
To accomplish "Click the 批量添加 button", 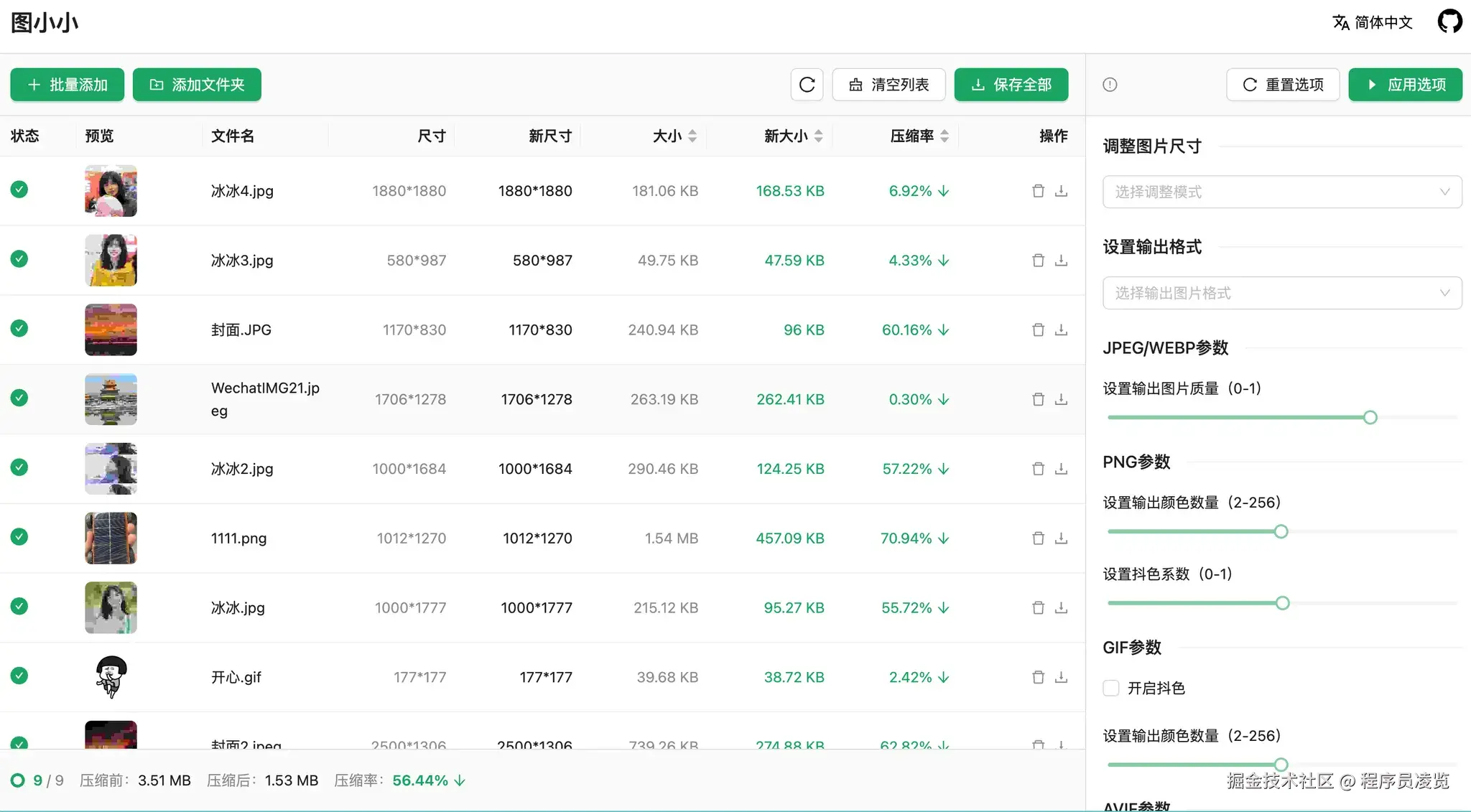I will click(x=68, y=85).
